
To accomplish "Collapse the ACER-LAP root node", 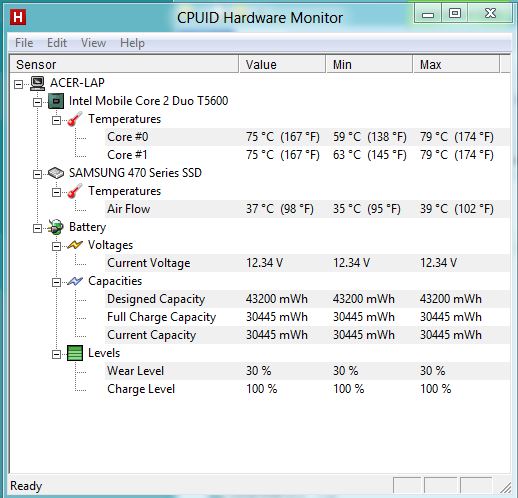I will (x=18, y=84).
